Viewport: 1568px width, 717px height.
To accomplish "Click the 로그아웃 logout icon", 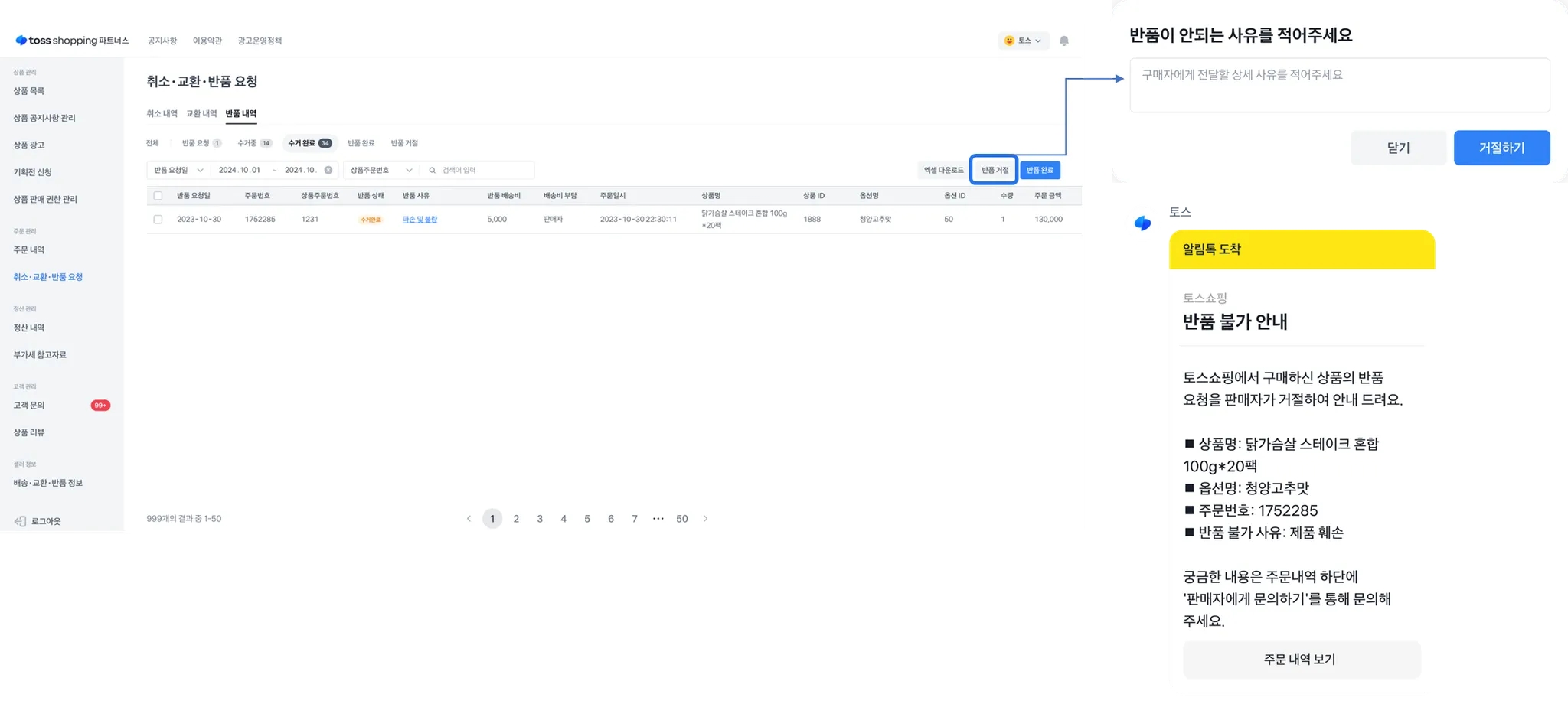I will click(21, 521).
